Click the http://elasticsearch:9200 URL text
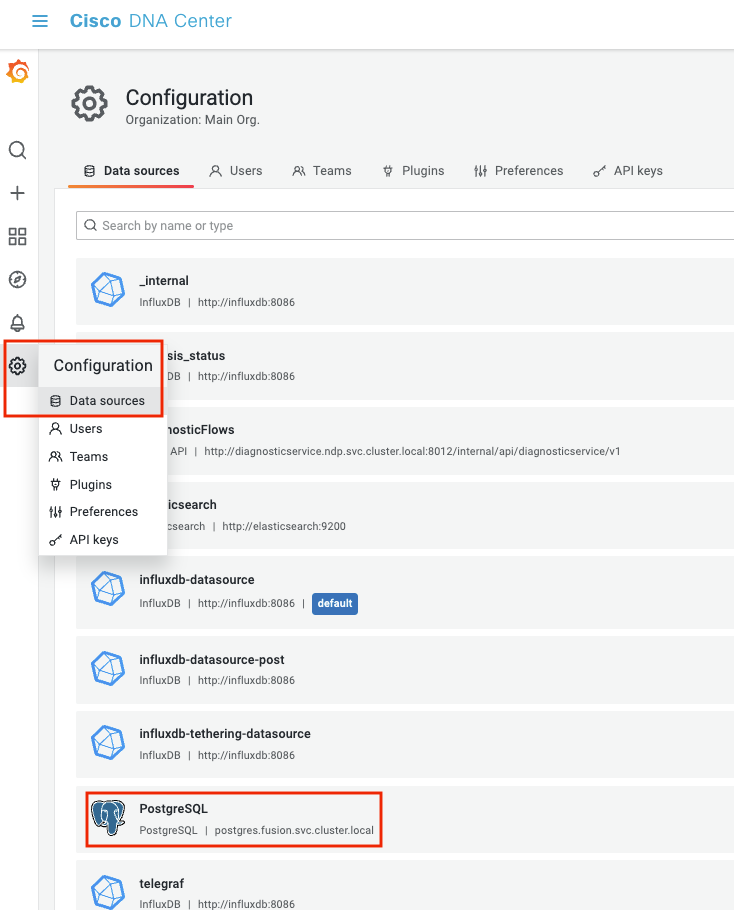The width and height of the screenshot is (734, 910). [x=284, y=526]
